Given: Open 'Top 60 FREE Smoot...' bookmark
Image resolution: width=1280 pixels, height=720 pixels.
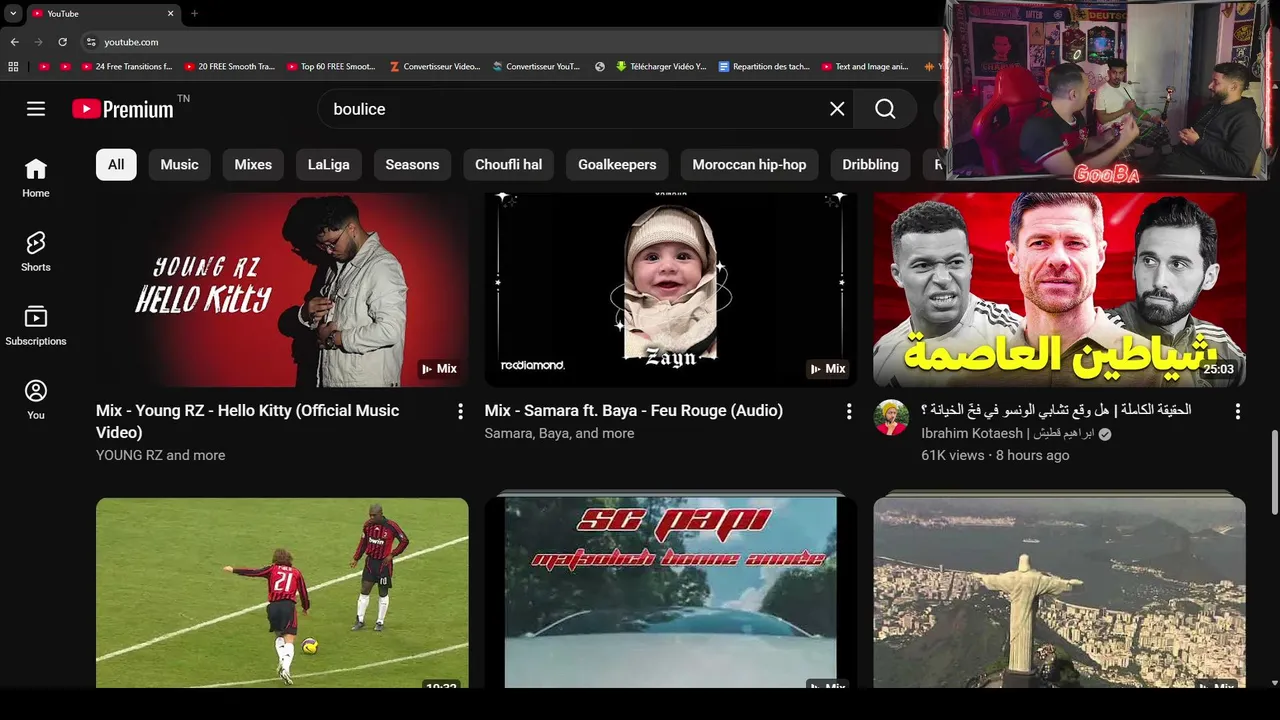Looking at the screenshot, I should pos(332,67).
